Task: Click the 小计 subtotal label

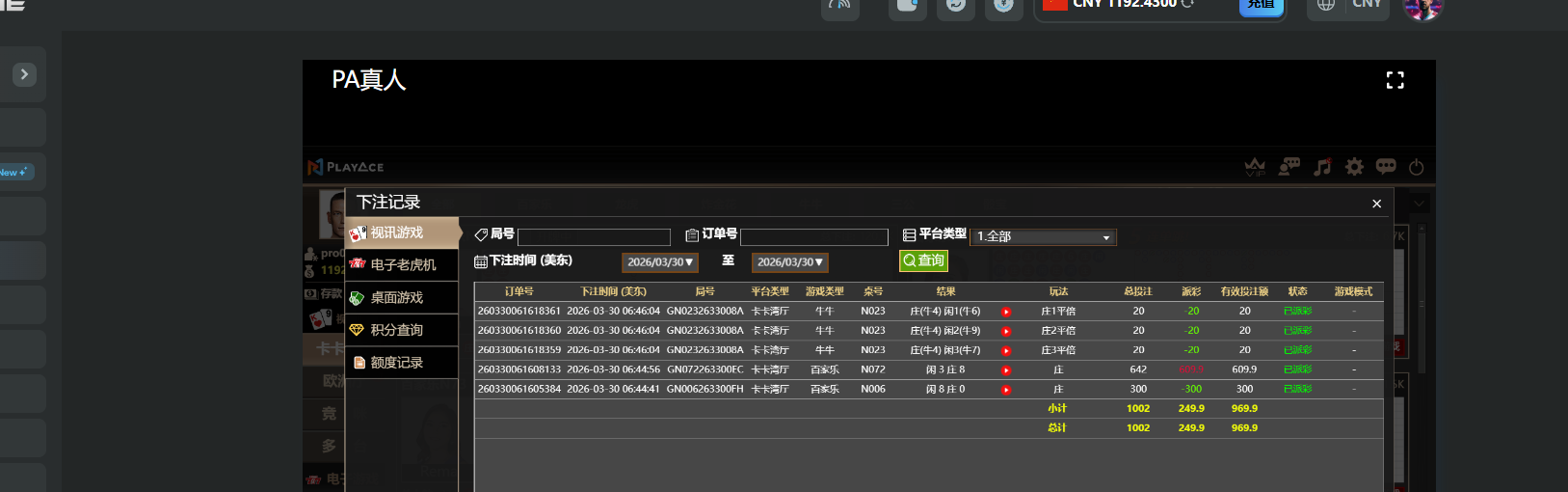Action: (1057, 408)
